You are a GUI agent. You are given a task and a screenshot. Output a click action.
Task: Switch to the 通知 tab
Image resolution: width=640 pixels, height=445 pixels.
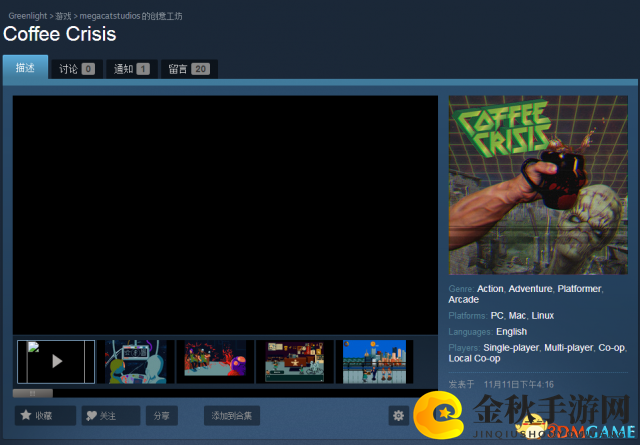click(131, 69)
